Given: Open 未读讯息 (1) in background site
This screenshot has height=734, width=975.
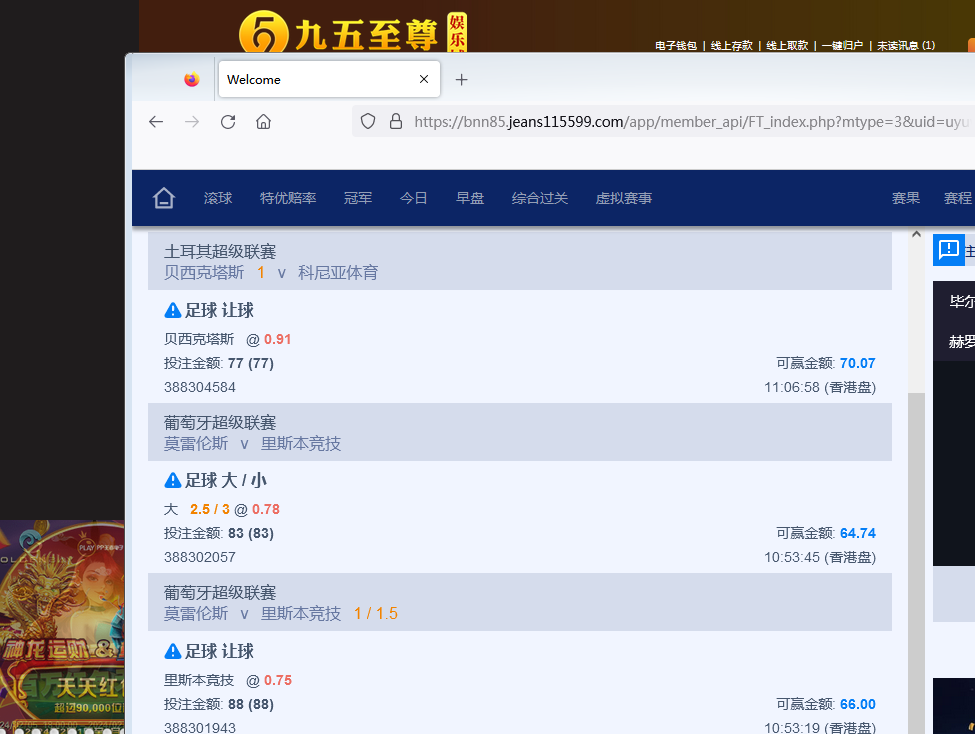Looking at the screenshot, I should pyautogui.click(x=906, y=45).
